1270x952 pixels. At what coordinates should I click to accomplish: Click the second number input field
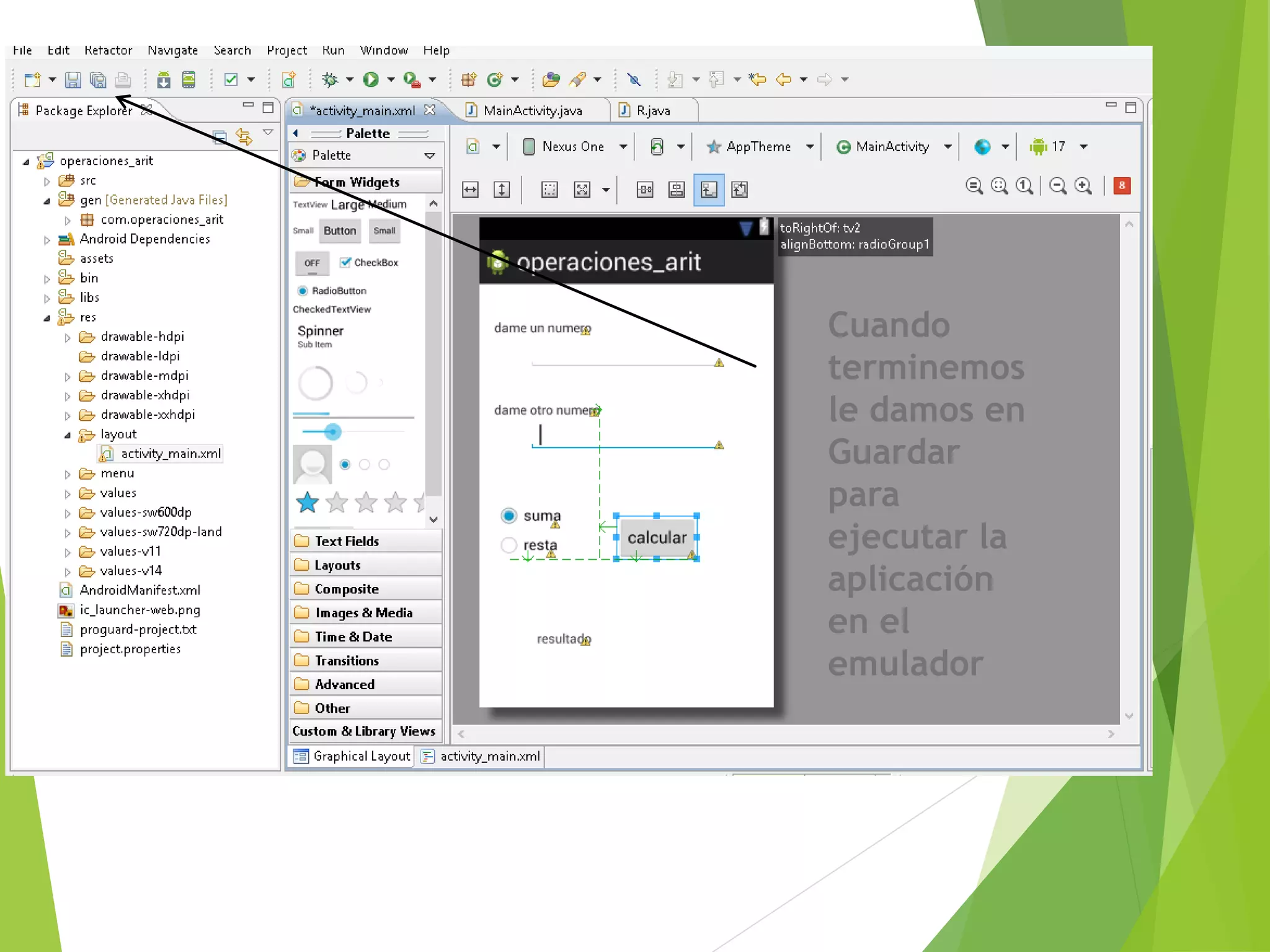click(626, 436)
